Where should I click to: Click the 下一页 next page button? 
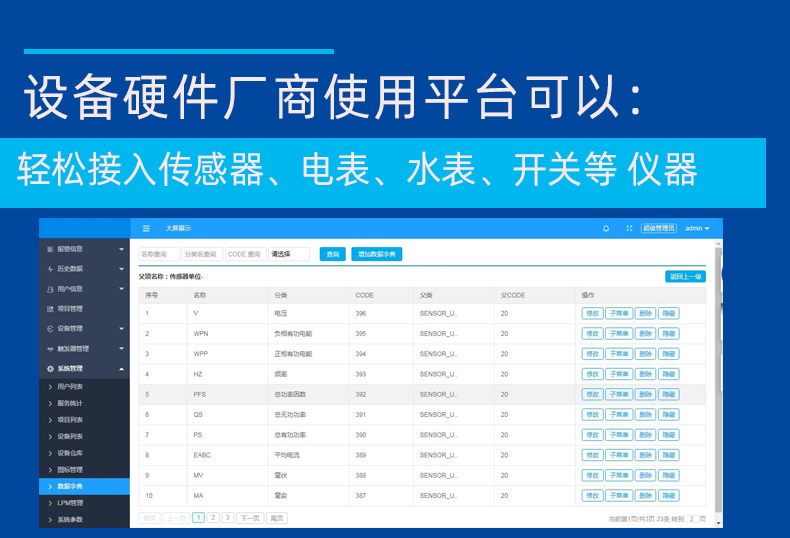(250, 518)
